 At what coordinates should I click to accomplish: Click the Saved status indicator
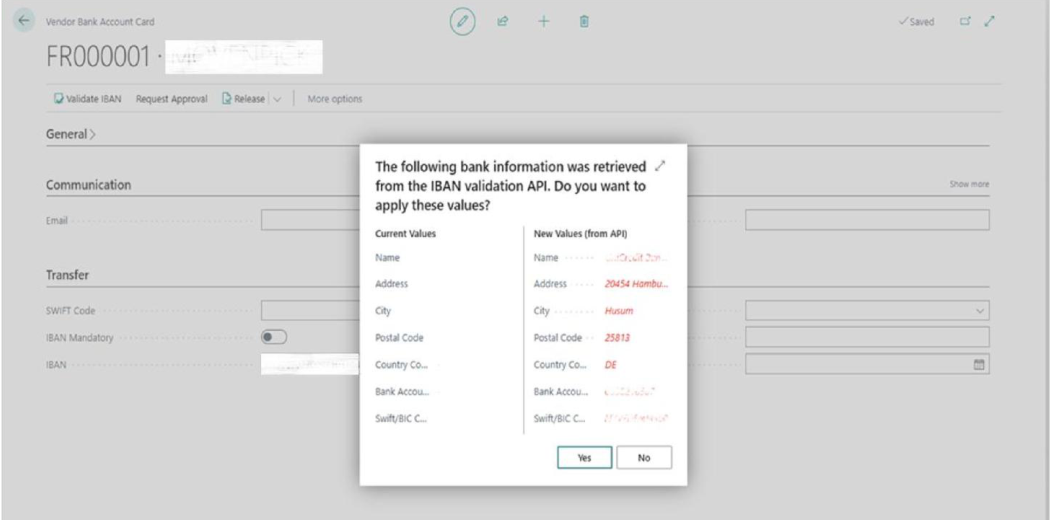(x=917, y=21)
